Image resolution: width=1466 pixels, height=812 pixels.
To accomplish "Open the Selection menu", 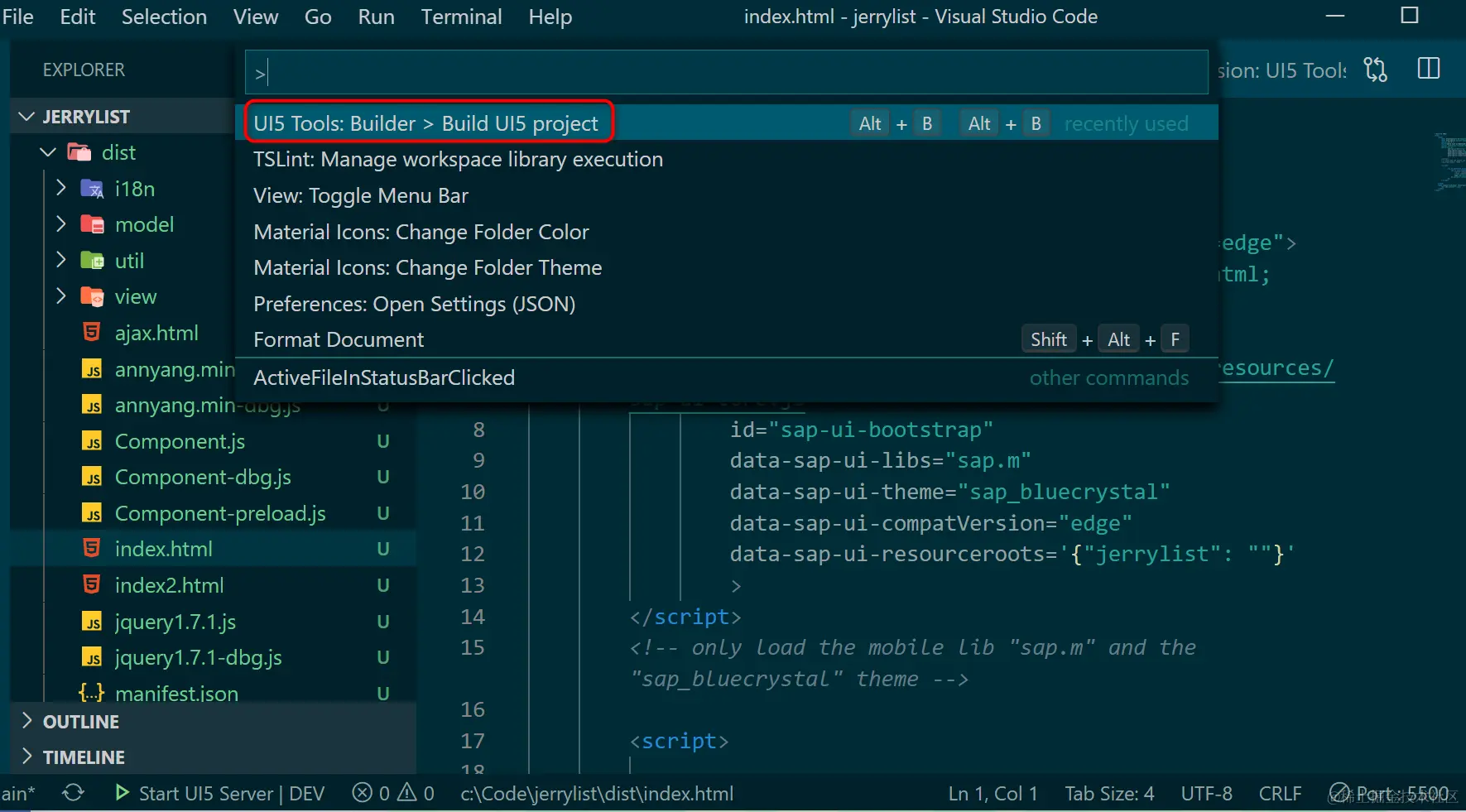I will tap(164, 17).
